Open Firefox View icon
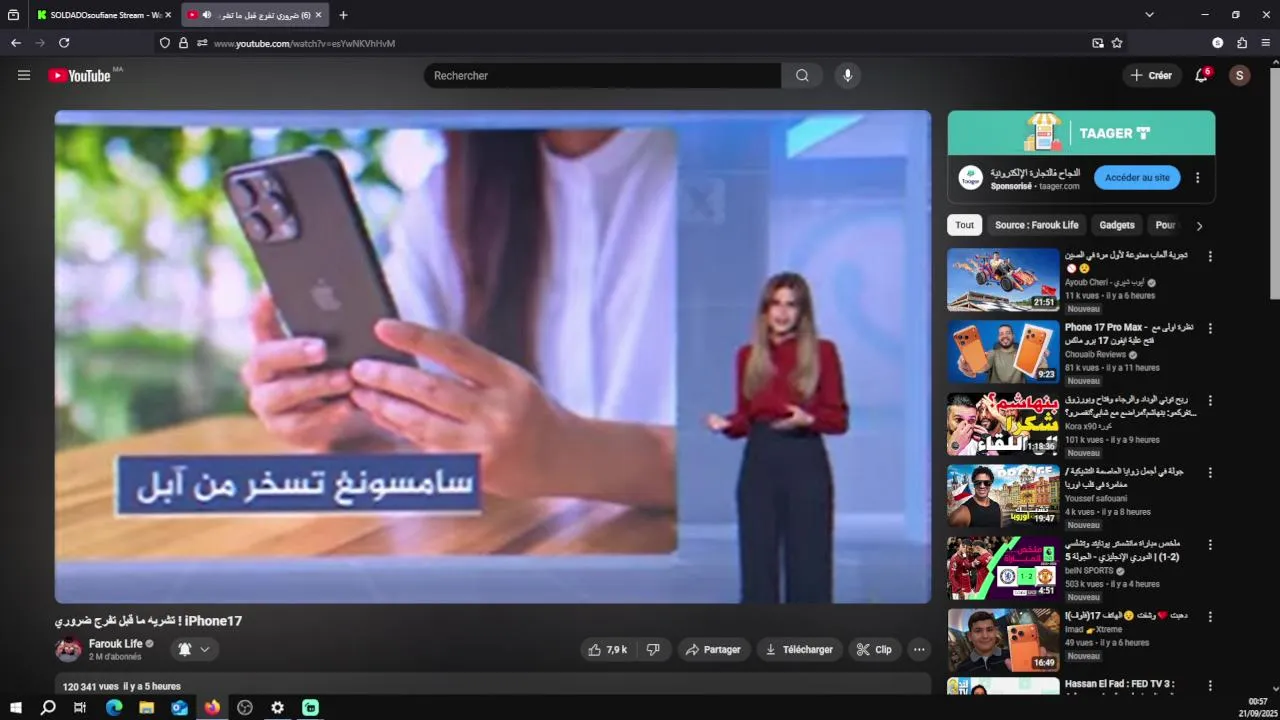The width and height of the screenshot is (1280, 720). [x=13, y=15]
